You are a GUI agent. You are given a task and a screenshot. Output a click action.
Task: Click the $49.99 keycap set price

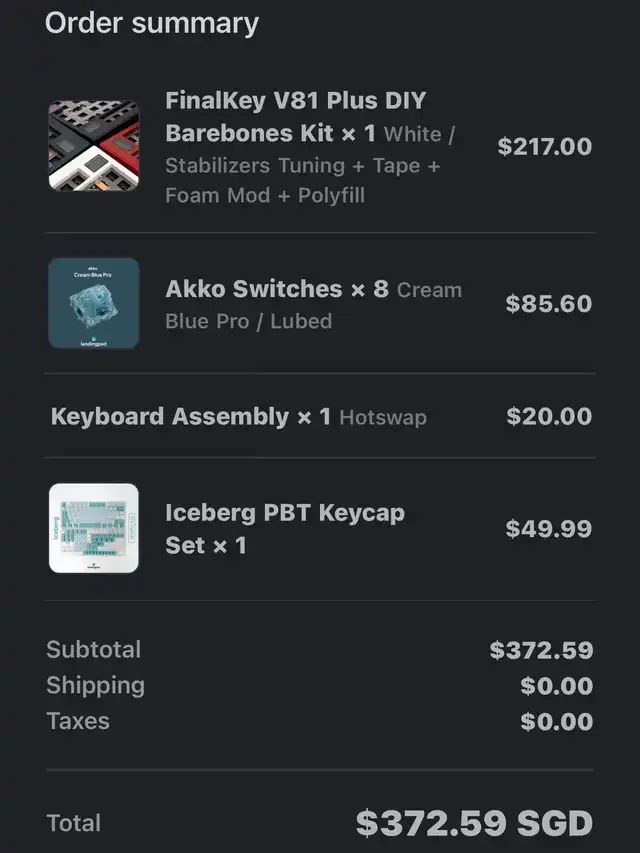click(548, 528)
